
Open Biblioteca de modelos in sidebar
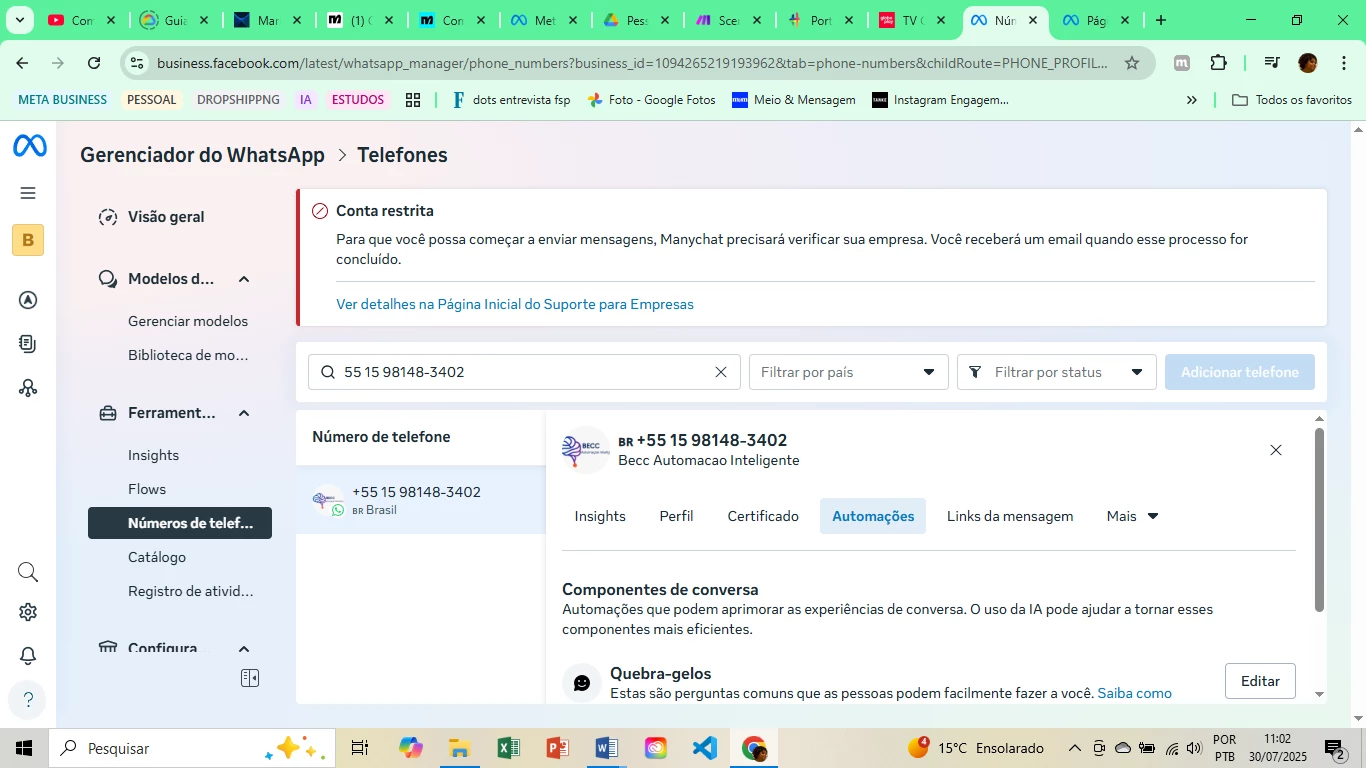coord(188,355)
